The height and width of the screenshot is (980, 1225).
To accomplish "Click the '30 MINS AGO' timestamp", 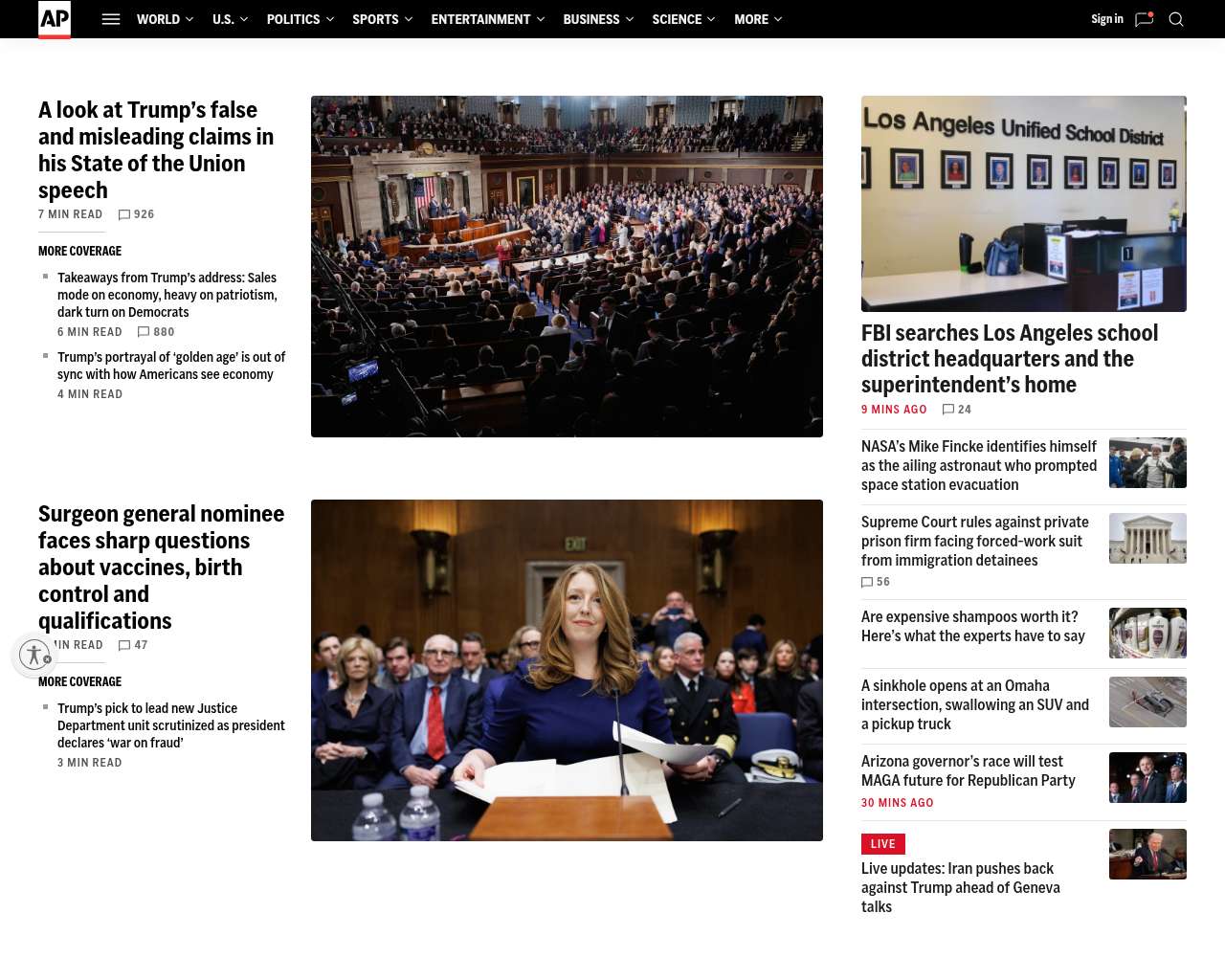I will (898, 803).
